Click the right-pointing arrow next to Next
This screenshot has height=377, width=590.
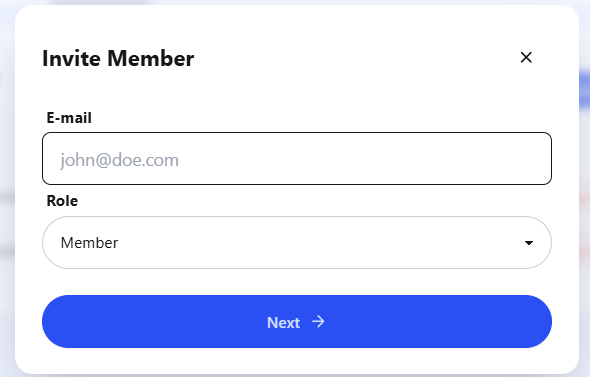pos(318,322)
